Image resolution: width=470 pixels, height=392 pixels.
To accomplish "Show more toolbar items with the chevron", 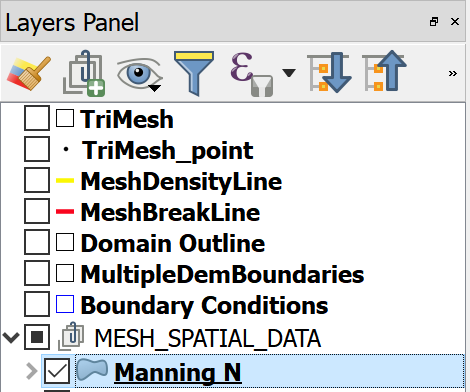I will (x=452, y=73).
